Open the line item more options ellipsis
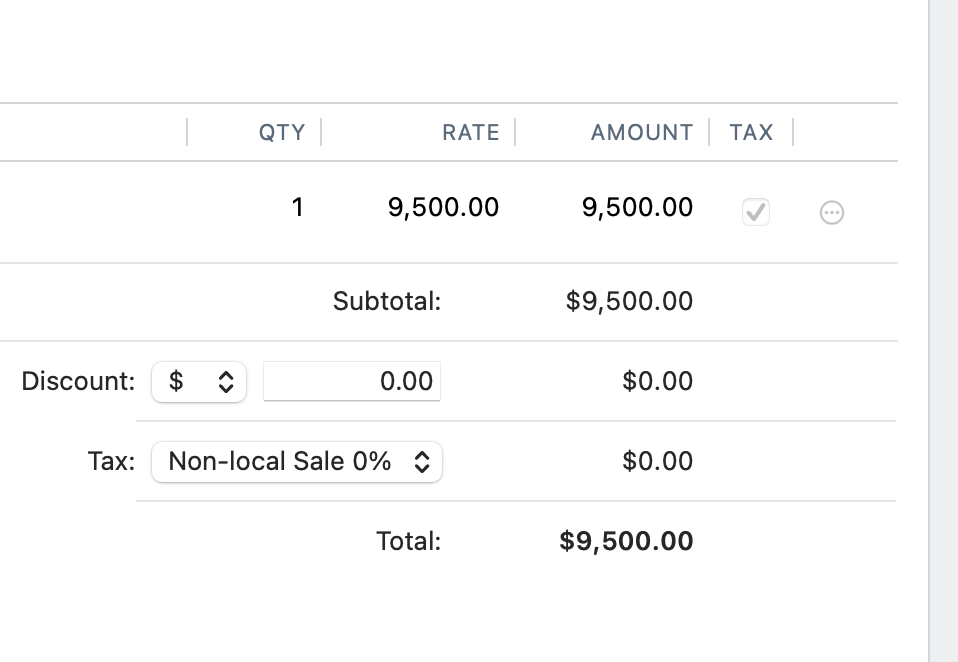Screen dimensions: 958x662 tap(831, 213)
